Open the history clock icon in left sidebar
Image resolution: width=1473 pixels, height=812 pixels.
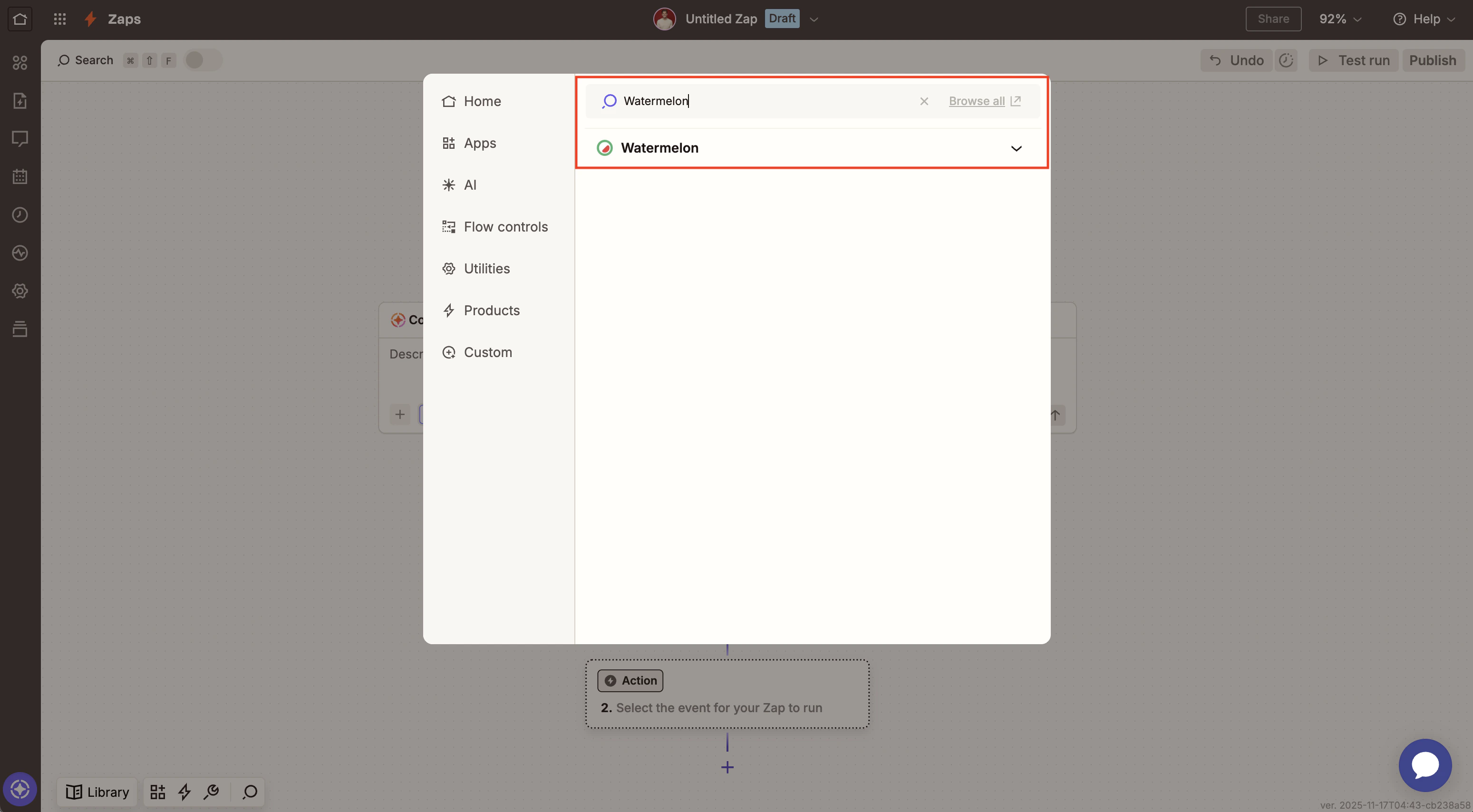click(20, 215)
